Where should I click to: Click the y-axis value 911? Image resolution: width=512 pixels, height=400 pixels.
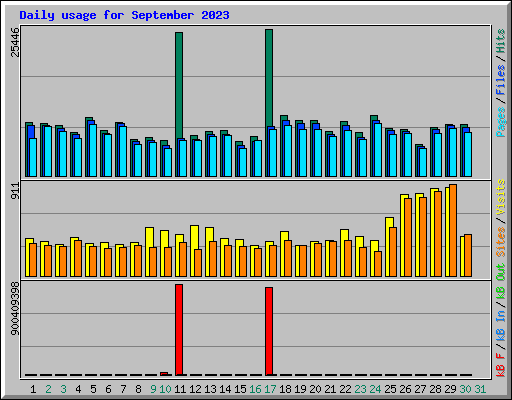tap(15, 191)
